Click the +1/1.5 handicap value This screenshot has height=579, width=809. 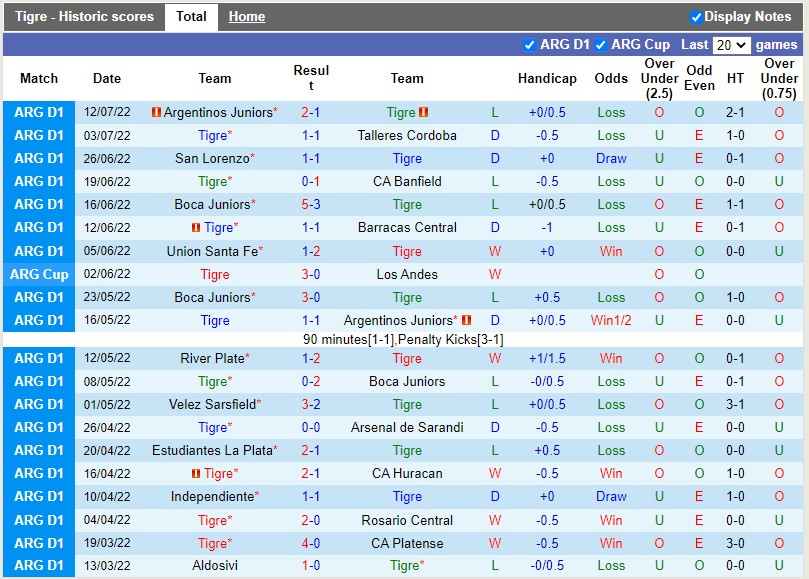pos(547,359)
